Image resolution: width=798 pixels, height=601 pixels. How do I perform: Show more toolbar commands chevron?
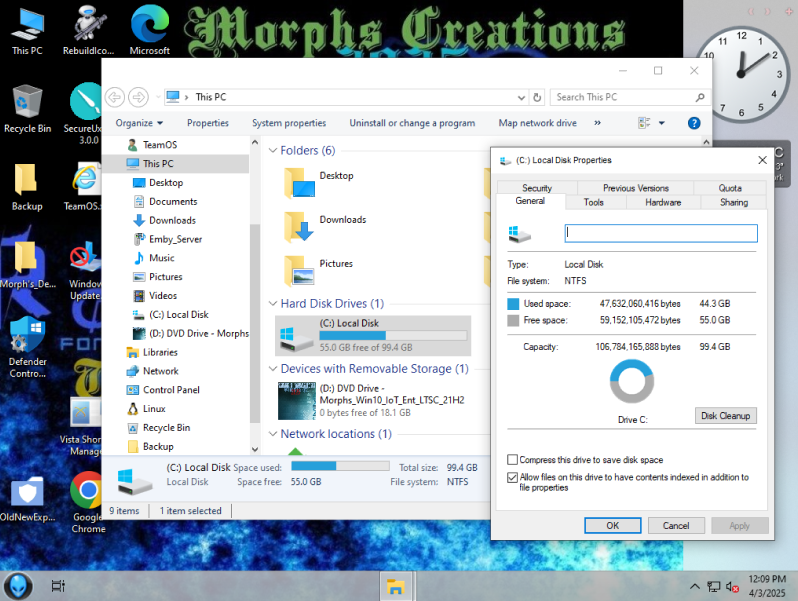coord(597,123)
